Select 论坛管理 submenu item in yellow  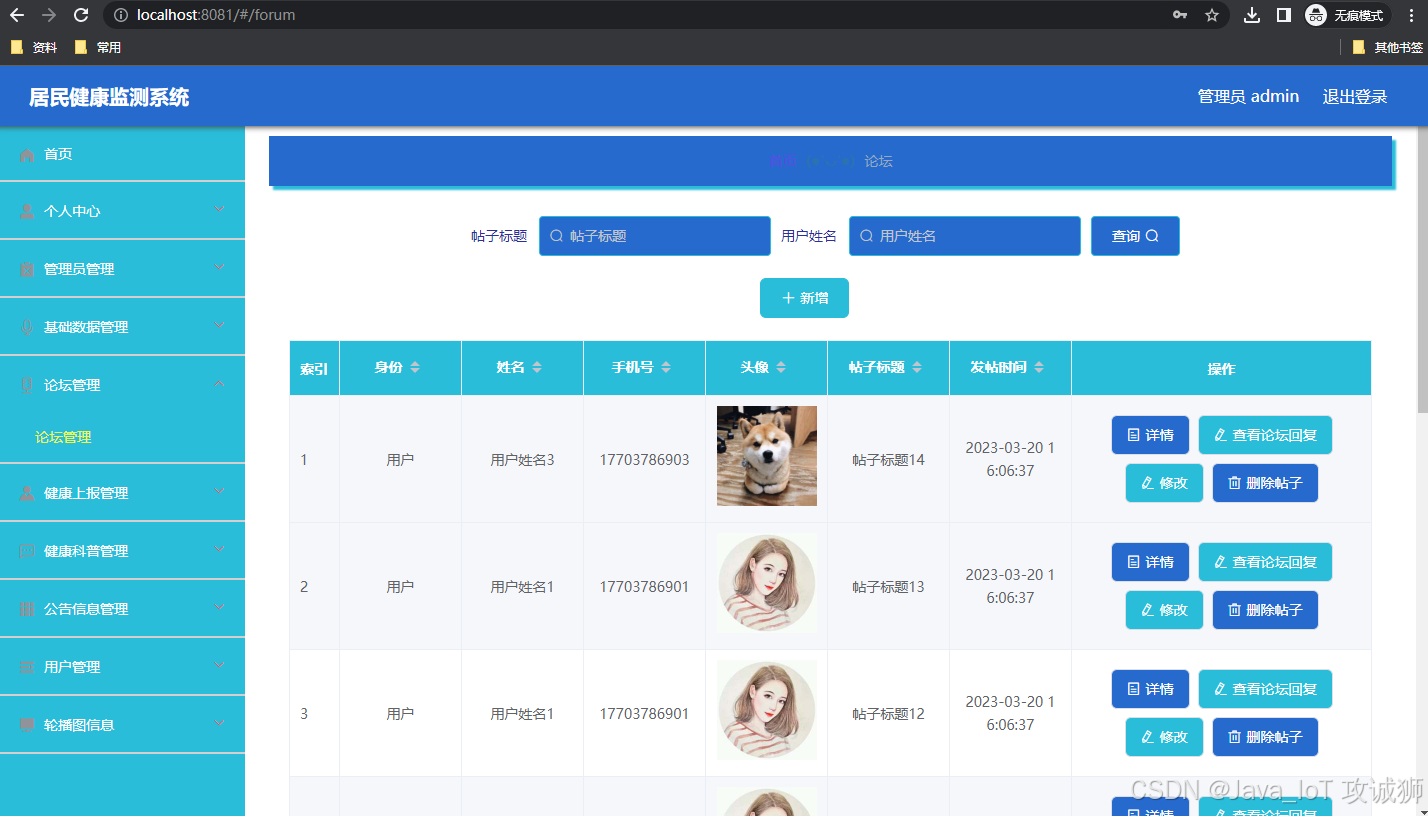(63, 437)
